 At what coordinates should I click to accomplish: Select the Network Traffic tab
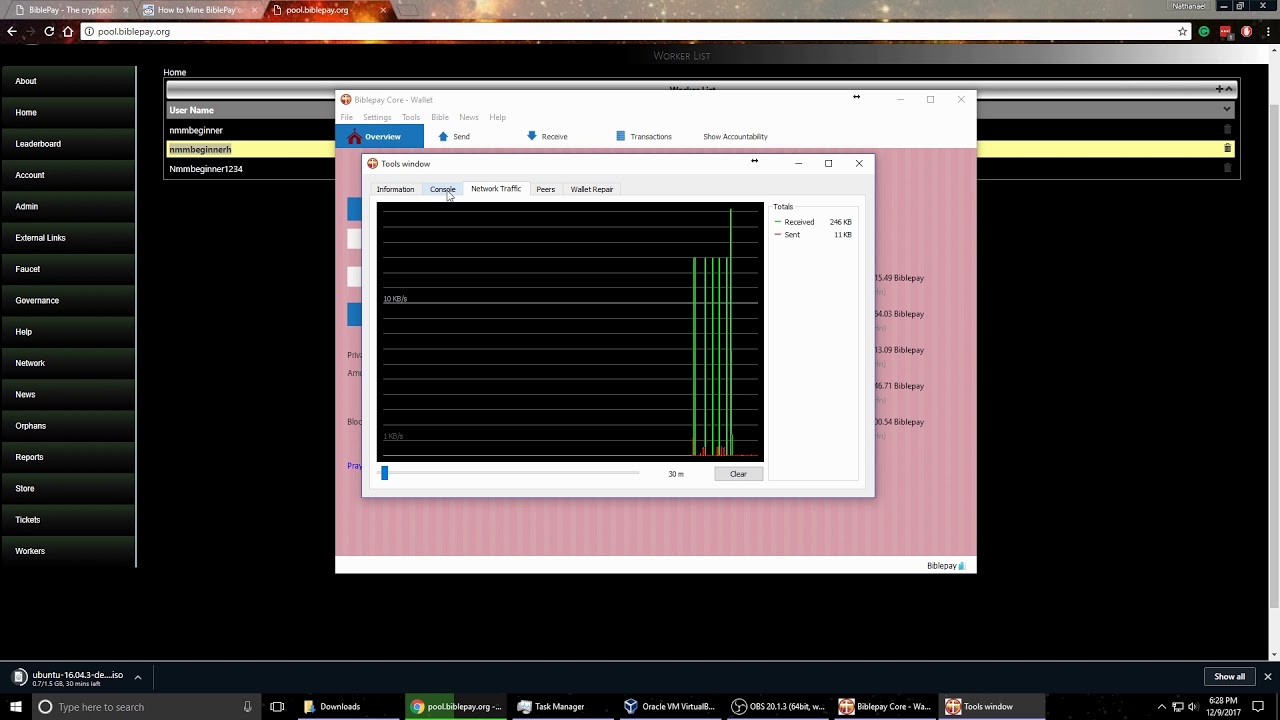pyautogui.click(x=496, y=189)
